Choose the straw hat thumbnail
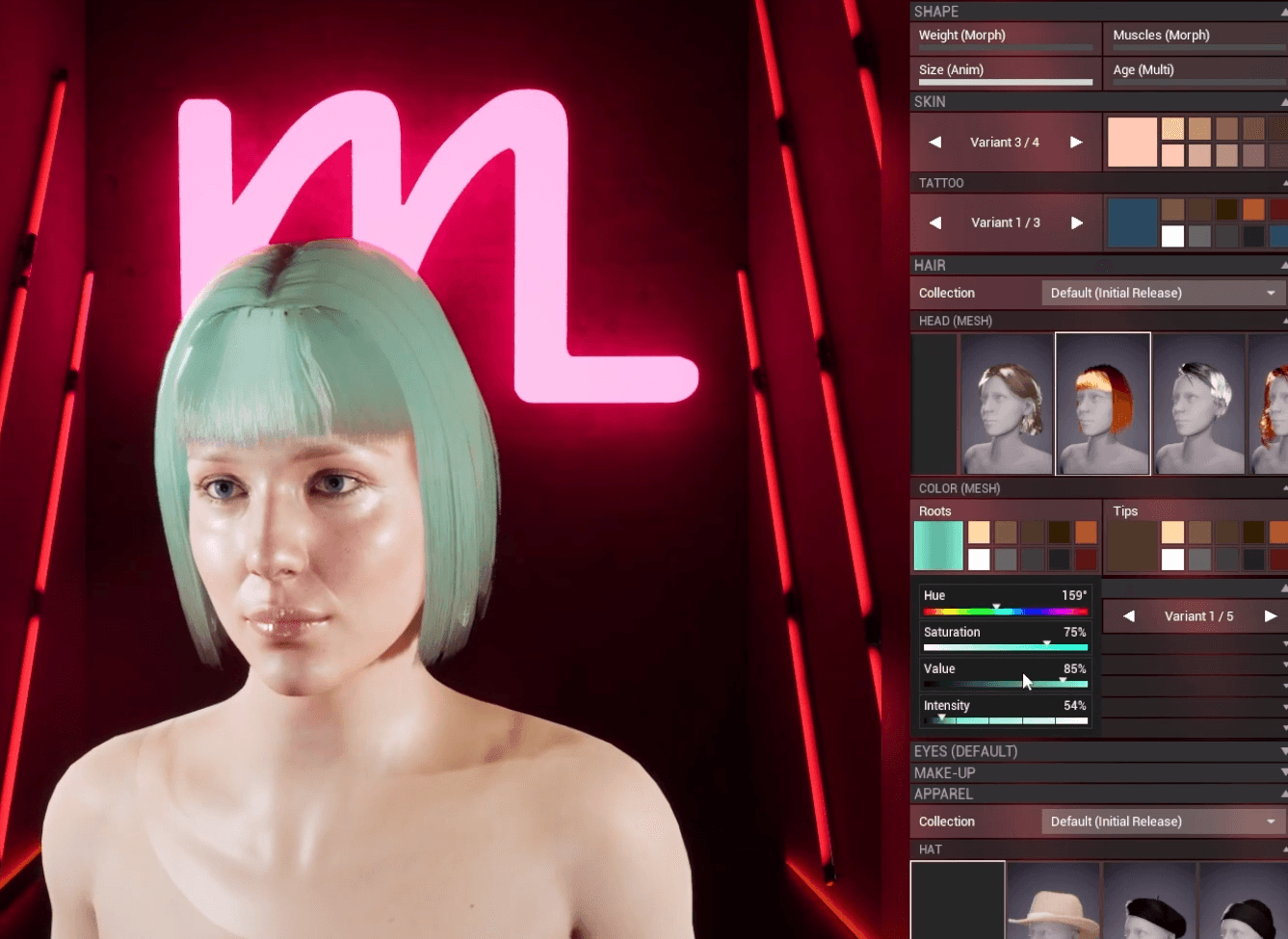Screen dimensions: 1288x939 click(x=1054, y=900)
